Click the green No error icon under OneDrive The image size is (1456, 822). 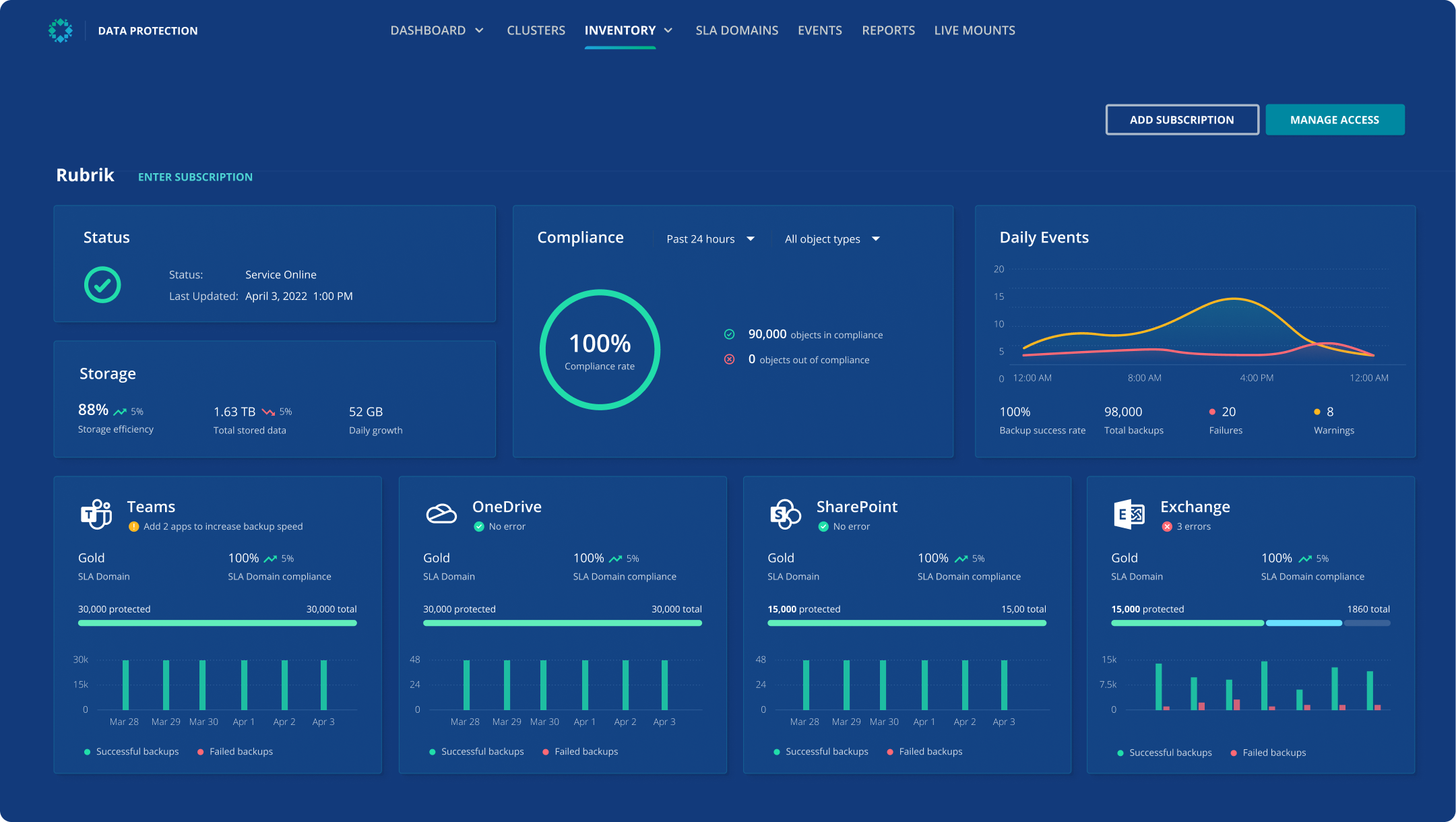(x=479, y=527)
